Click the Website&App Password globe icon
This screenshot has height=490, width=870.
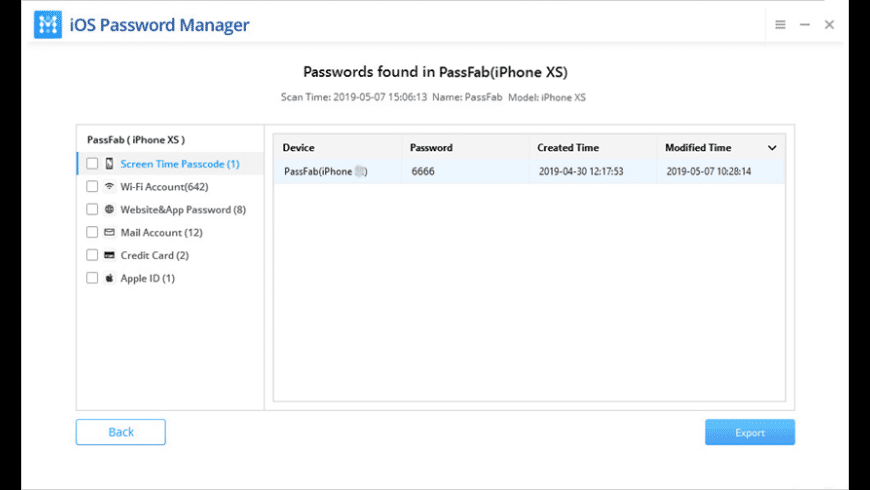[x=109, y=210]
